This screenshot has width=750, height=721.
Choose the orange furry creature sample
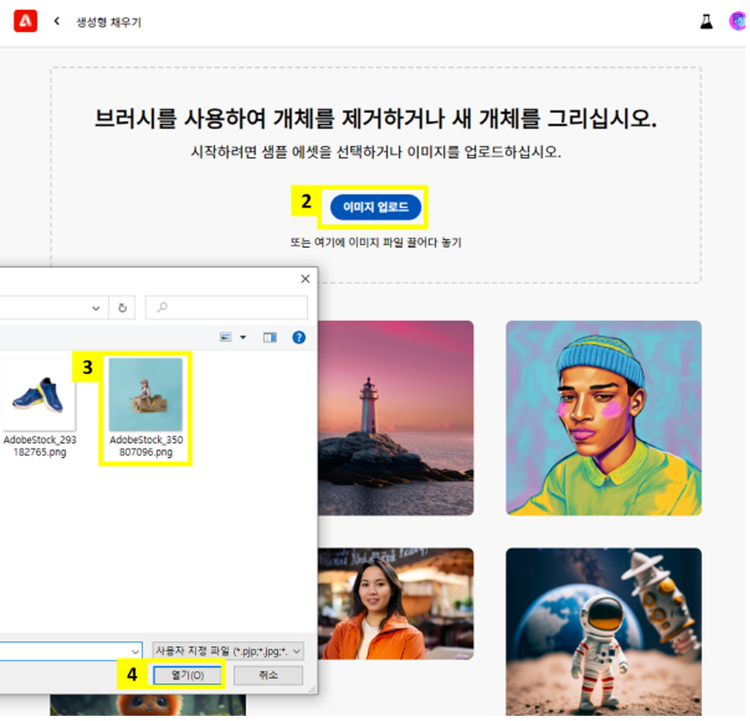(148, 705)
